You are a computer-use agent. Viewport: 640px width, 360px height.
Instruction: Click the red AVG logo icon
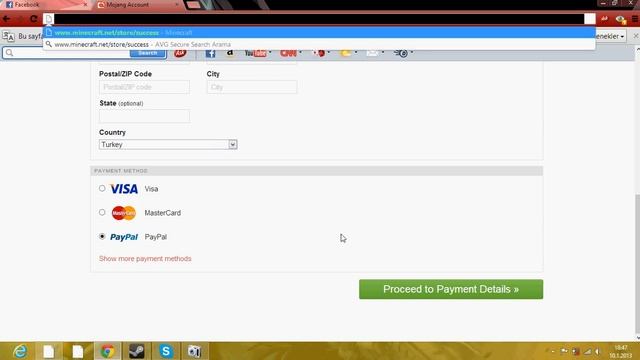pyautogui.click(x=180, y=53)
